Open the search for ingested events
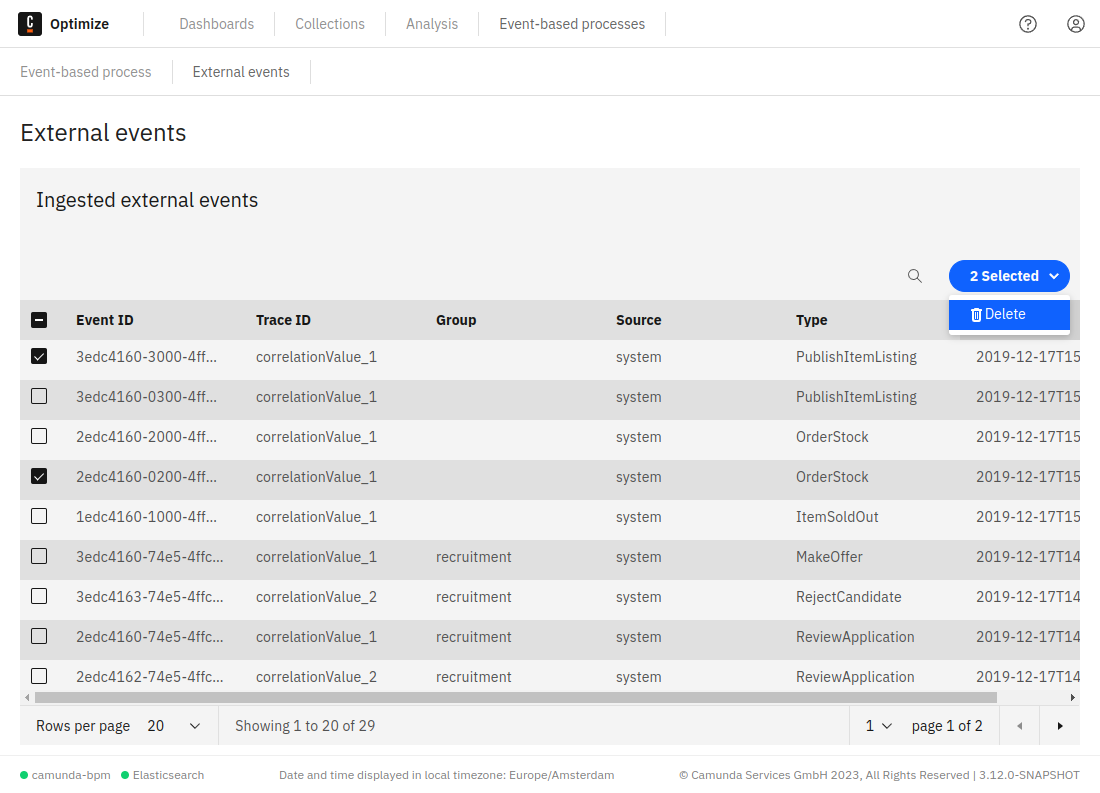Screen dimensions: 1100x793 pyautogui.click(x=914, y=276)
